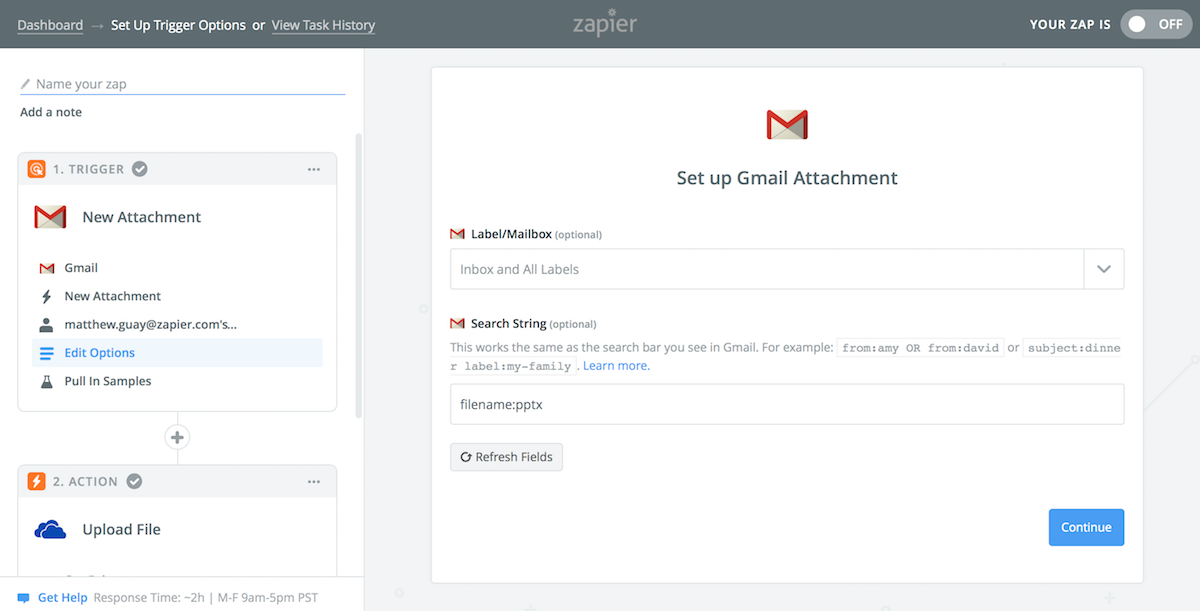Open the Action step ellipsis menu

[x=314, y=481]
